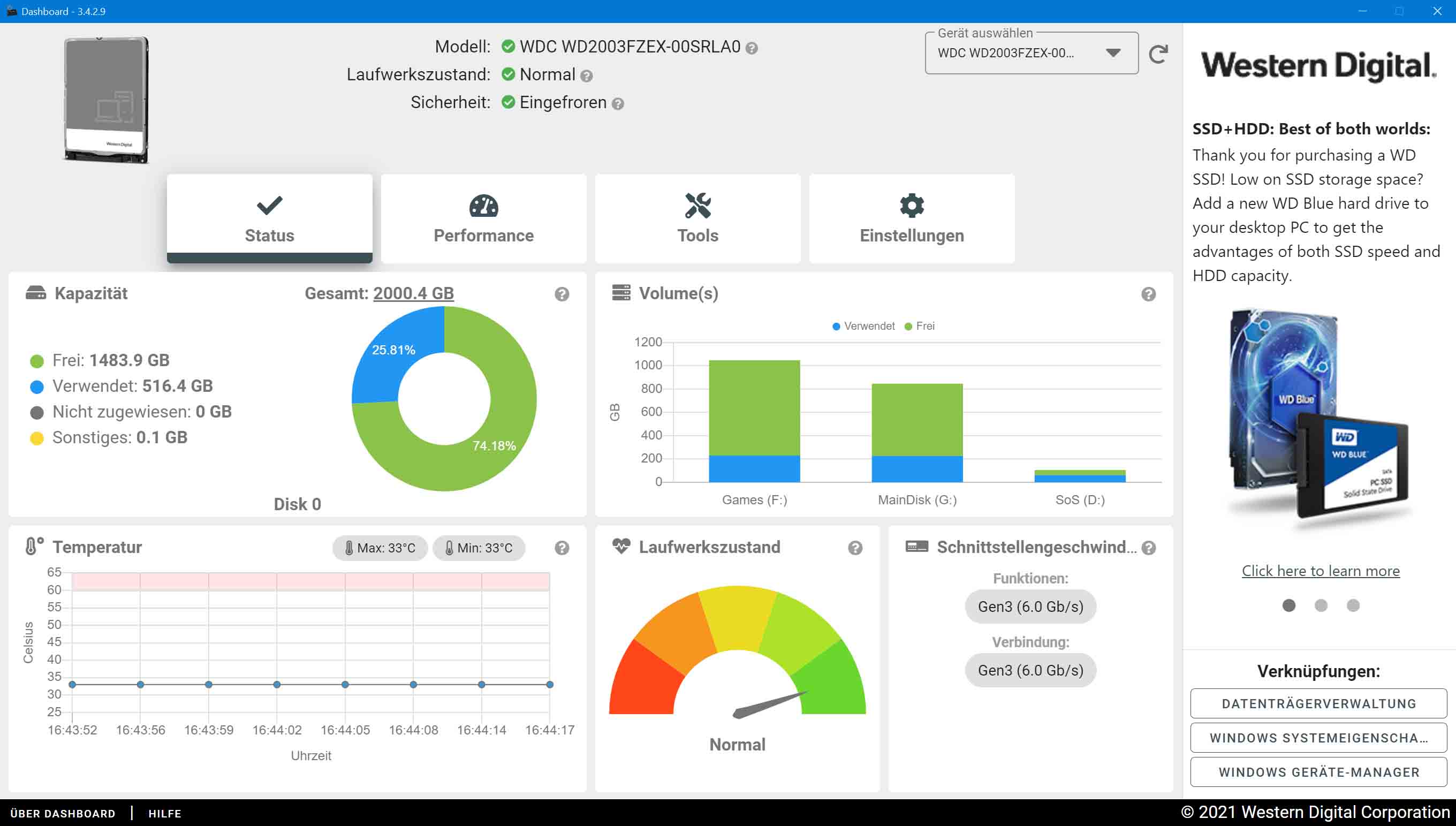Click Laufwerkszustand gauge panel help icon
The height and width of the screenshot is (826, 1456).
click(855, 548)
